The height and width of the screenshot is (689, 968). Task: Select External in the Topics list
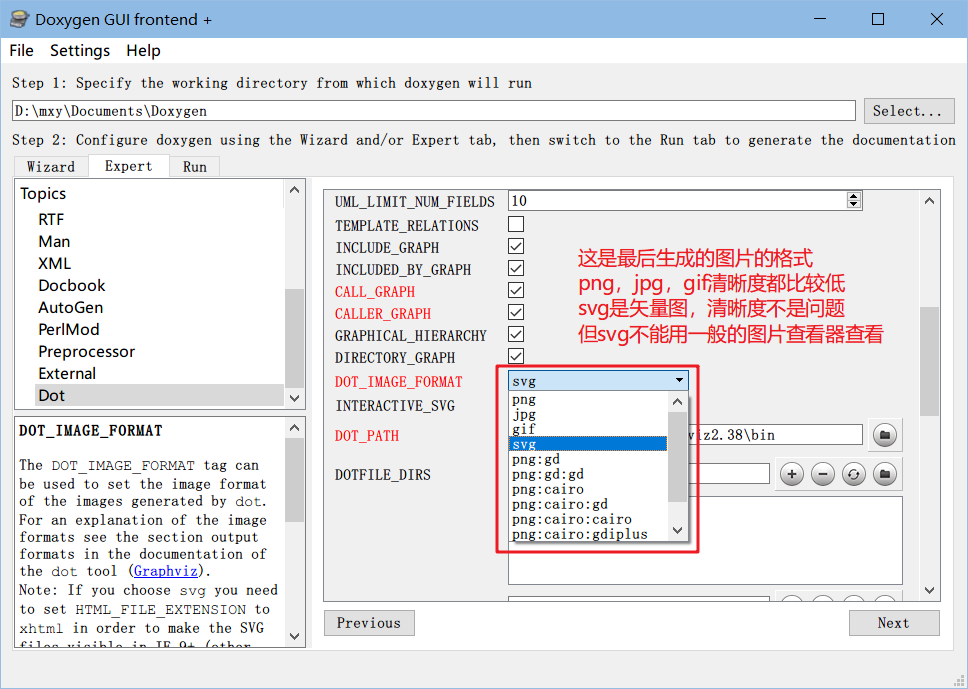coord(67,373)
